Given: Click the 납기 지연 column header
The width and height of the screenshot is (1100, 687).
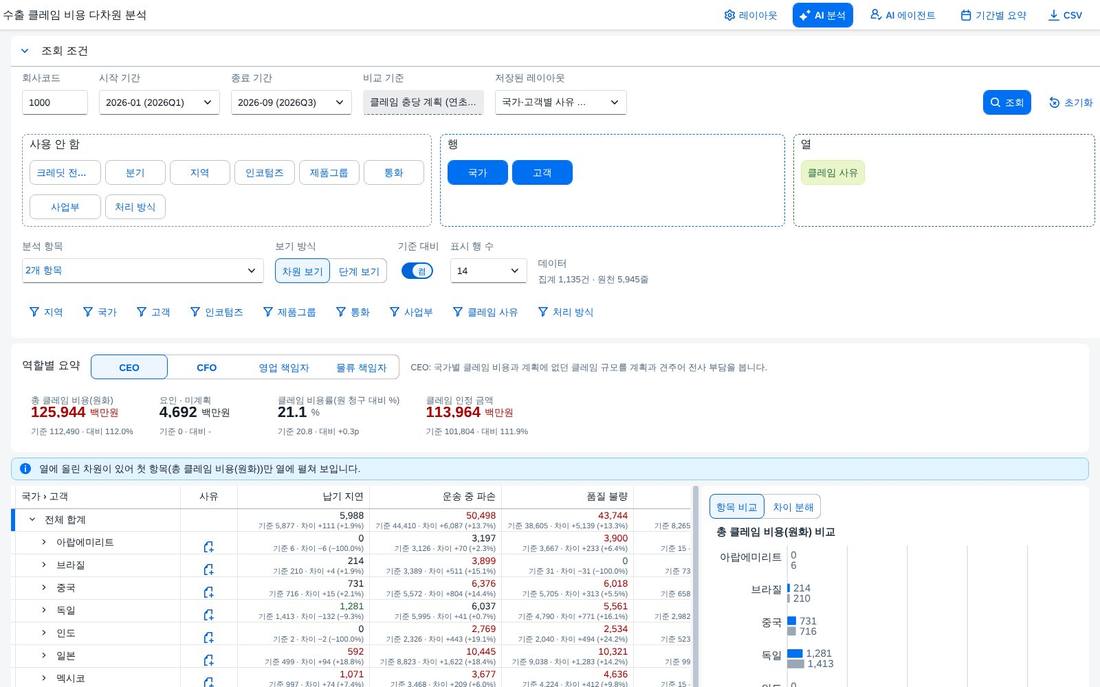Looking at the screenshot, I should (304, 497).
